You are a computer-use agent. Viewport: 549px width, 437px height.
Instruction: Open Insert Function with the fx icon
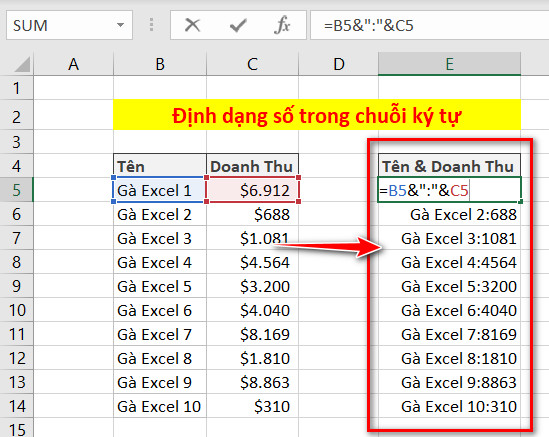click(283, 25)
